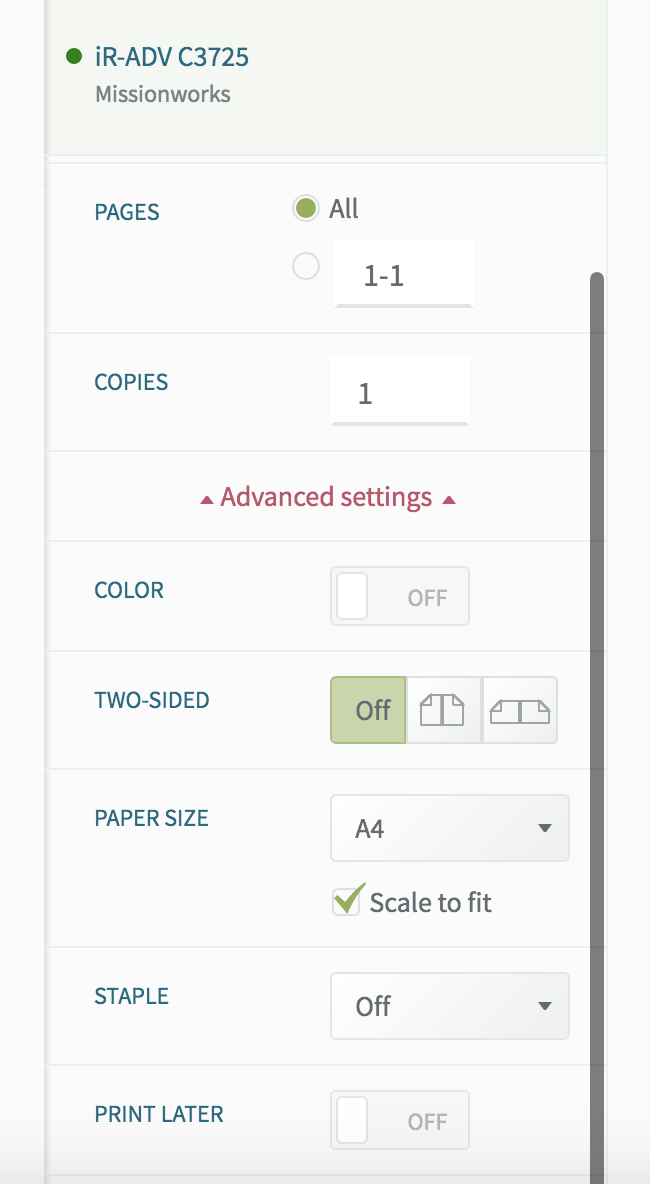Click the Scale to fit label
The width and height of the screenshot is (650, 1184).
click(430, 902)
